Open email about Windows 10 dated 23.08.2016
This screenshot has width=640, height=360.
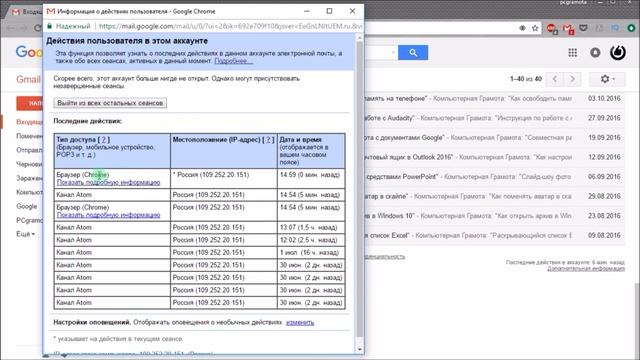tap(494, 216)
